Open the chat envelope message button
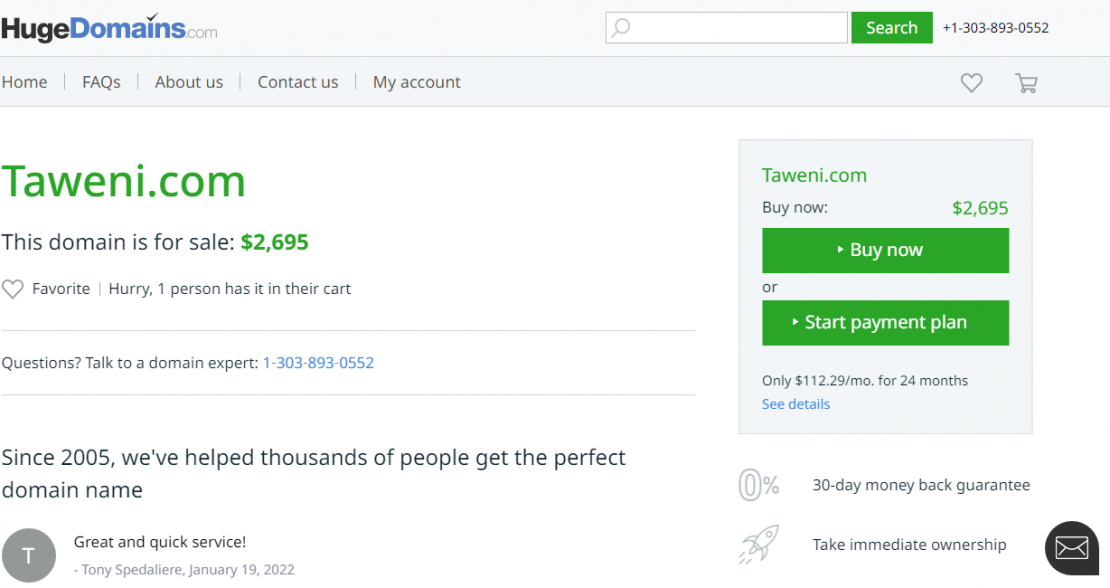Image resolution: width=1110 pixels, height=588 pixels. [1071, 547]
